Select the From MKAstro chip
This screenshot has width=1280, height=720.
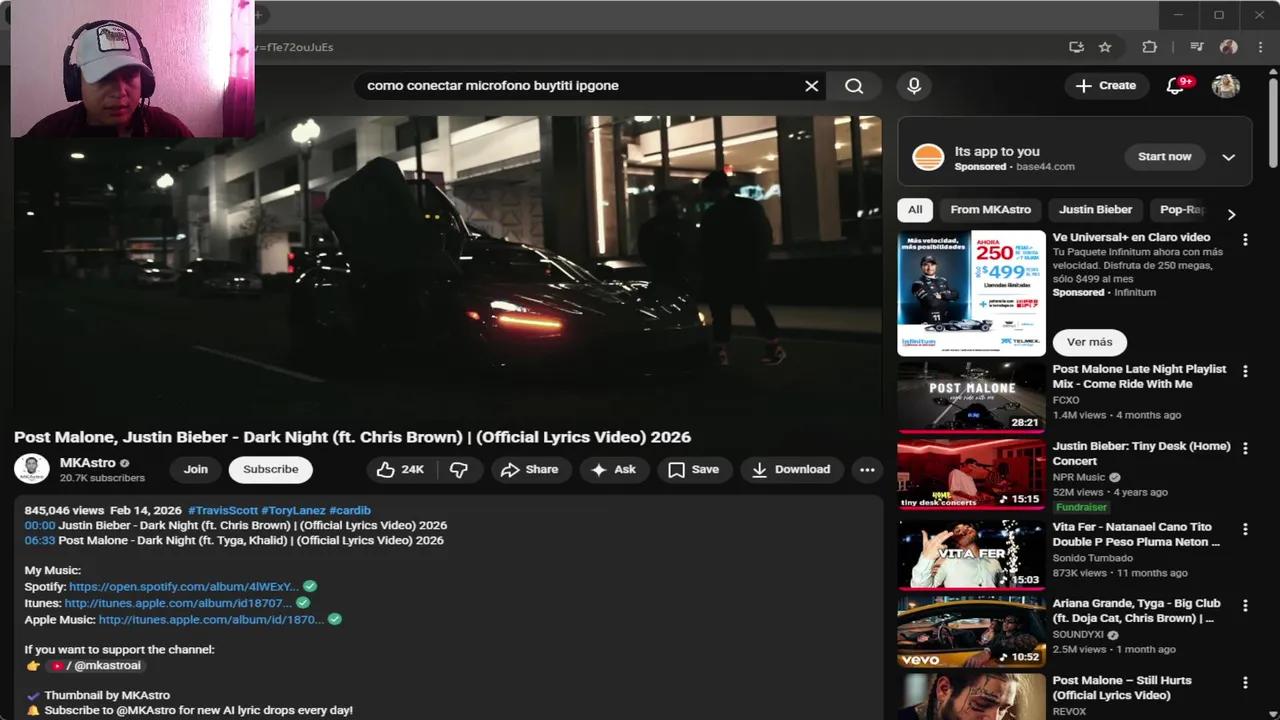coord(990,210)
